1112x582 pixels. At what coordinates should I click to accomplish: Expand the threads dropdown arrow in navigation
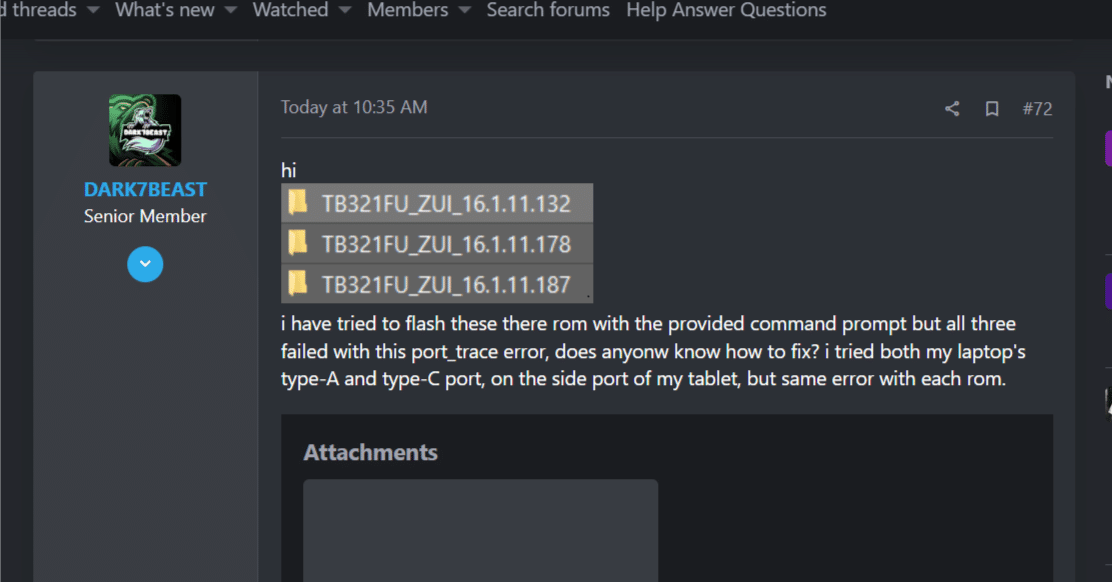pos(93,10)
